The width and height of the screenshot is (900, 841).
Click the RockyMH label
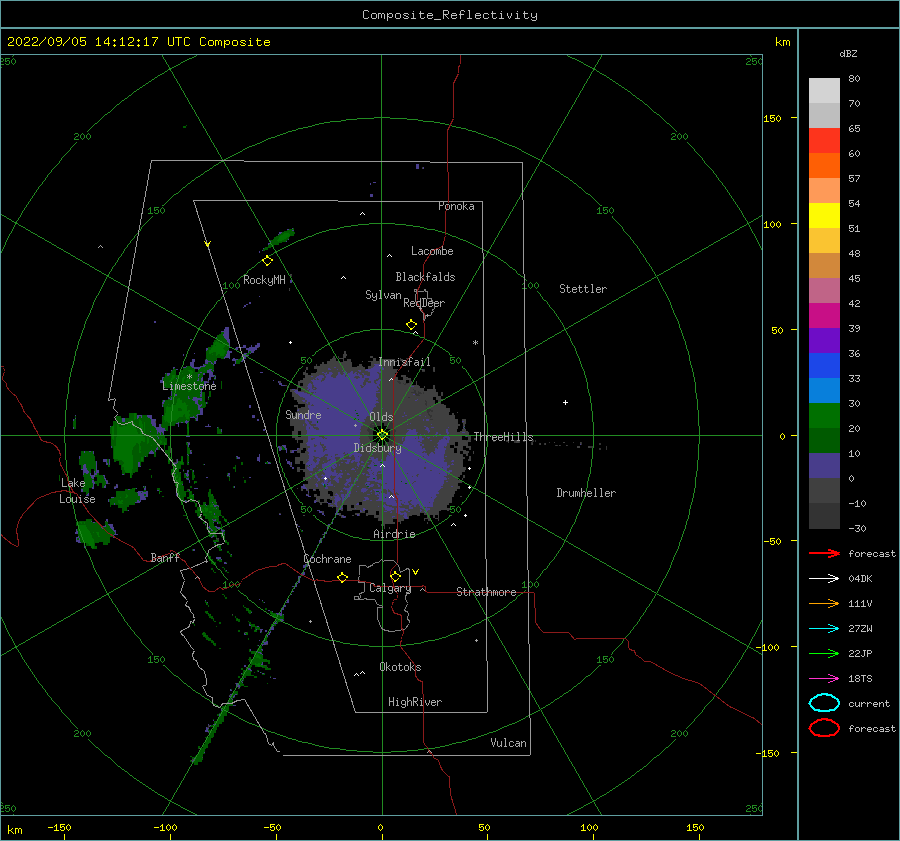tap(264, 280)
